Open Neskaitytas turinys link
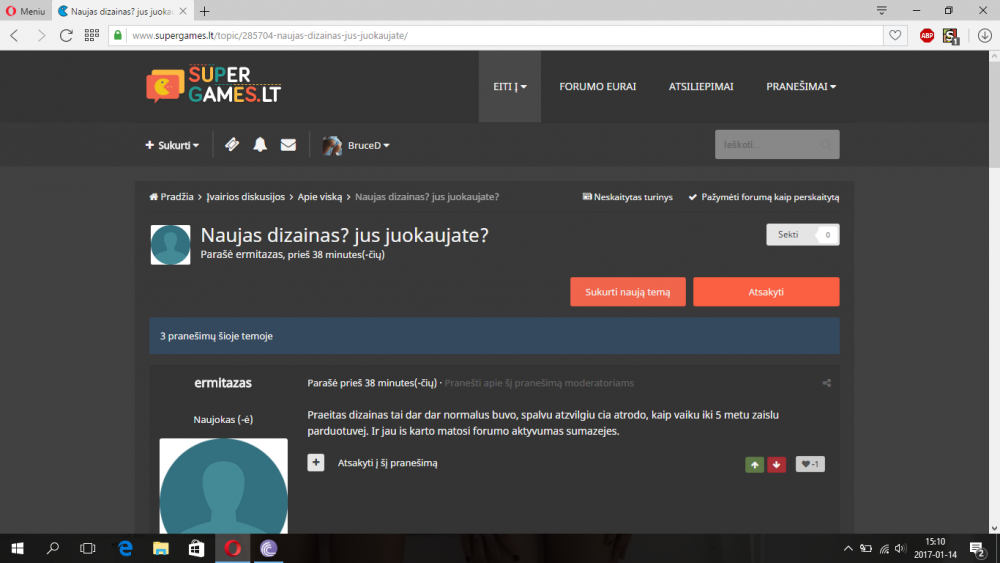This screenshot has height=563, width=1000. click(628, 197)
